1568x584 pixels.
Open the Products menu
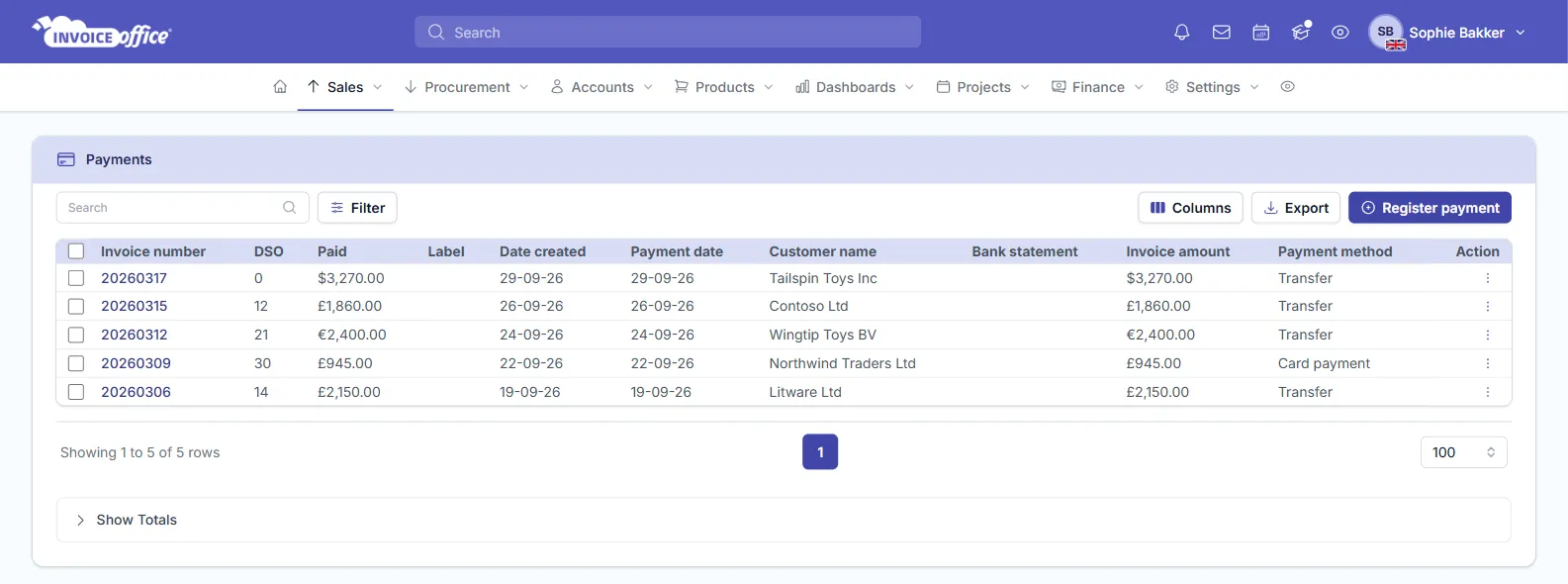(x=724, y=87)
